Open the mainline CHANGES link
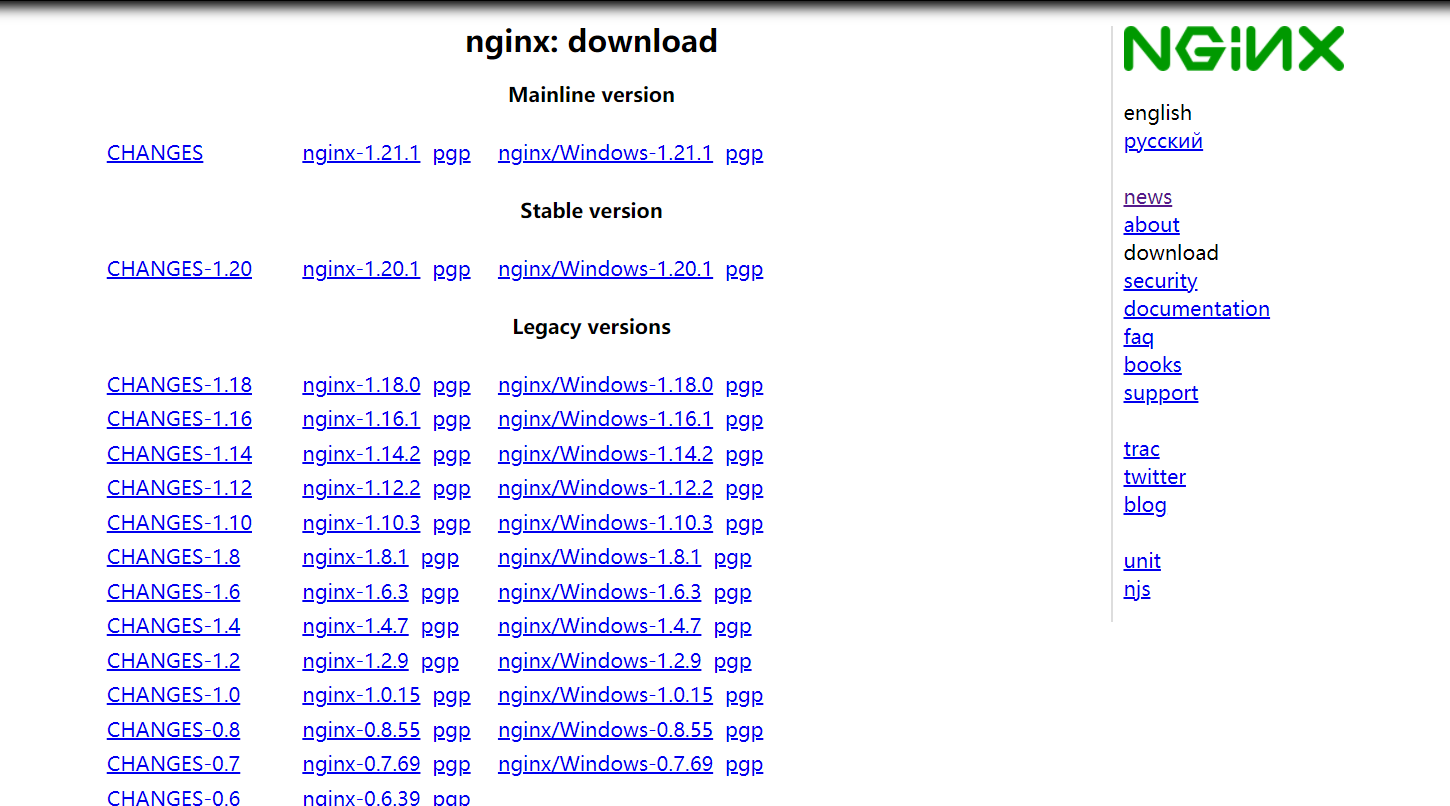Screen dimensions: 1450x806 [x=155, y=153]
